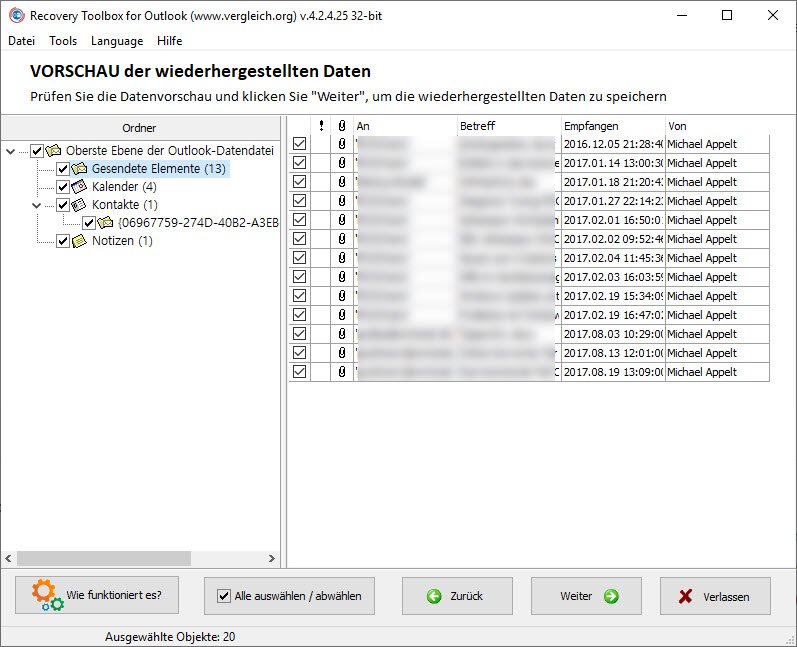The width and height of the screenshot is (797, 647).
Task: Select Notizen (1) folder
Action: click(x=122, y=241)
